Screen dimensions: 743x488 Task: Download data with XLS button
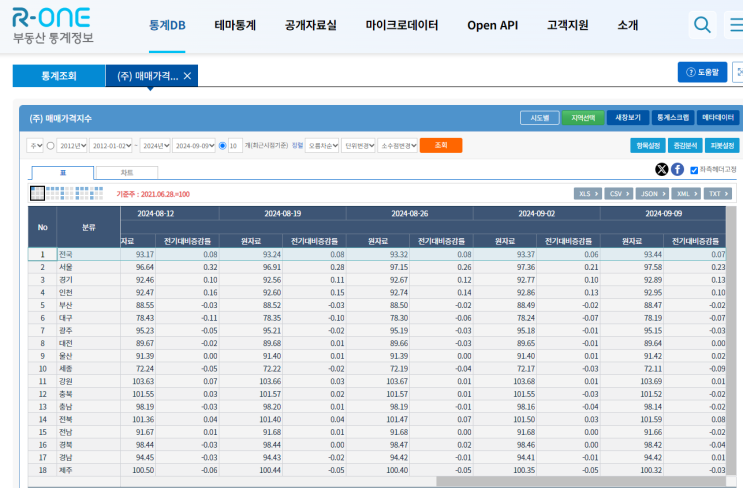[x=587, y=193]
